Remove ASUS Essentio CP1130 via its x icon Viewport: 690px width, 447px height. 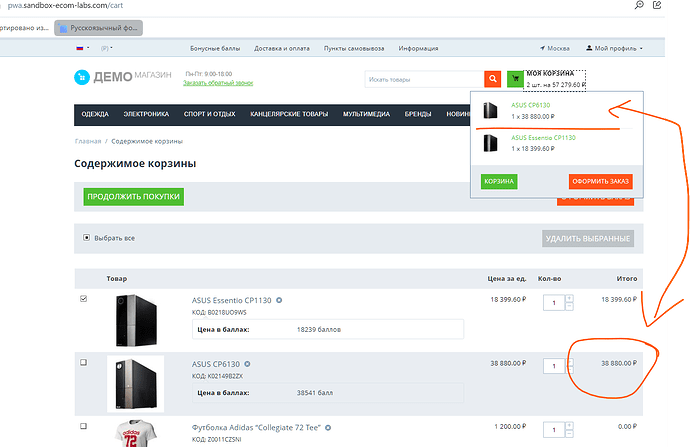tap(279, 299)
